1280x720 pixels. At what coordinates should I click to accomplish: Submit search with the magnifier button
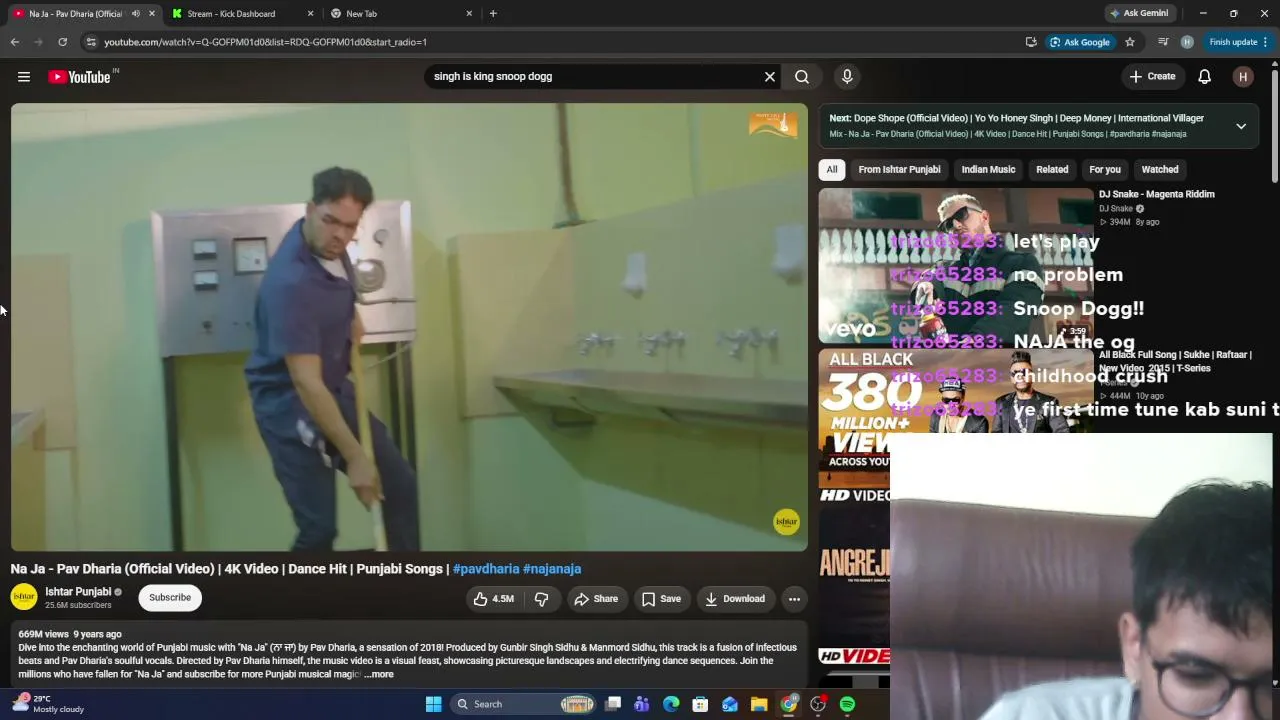[x=802, y=77]
